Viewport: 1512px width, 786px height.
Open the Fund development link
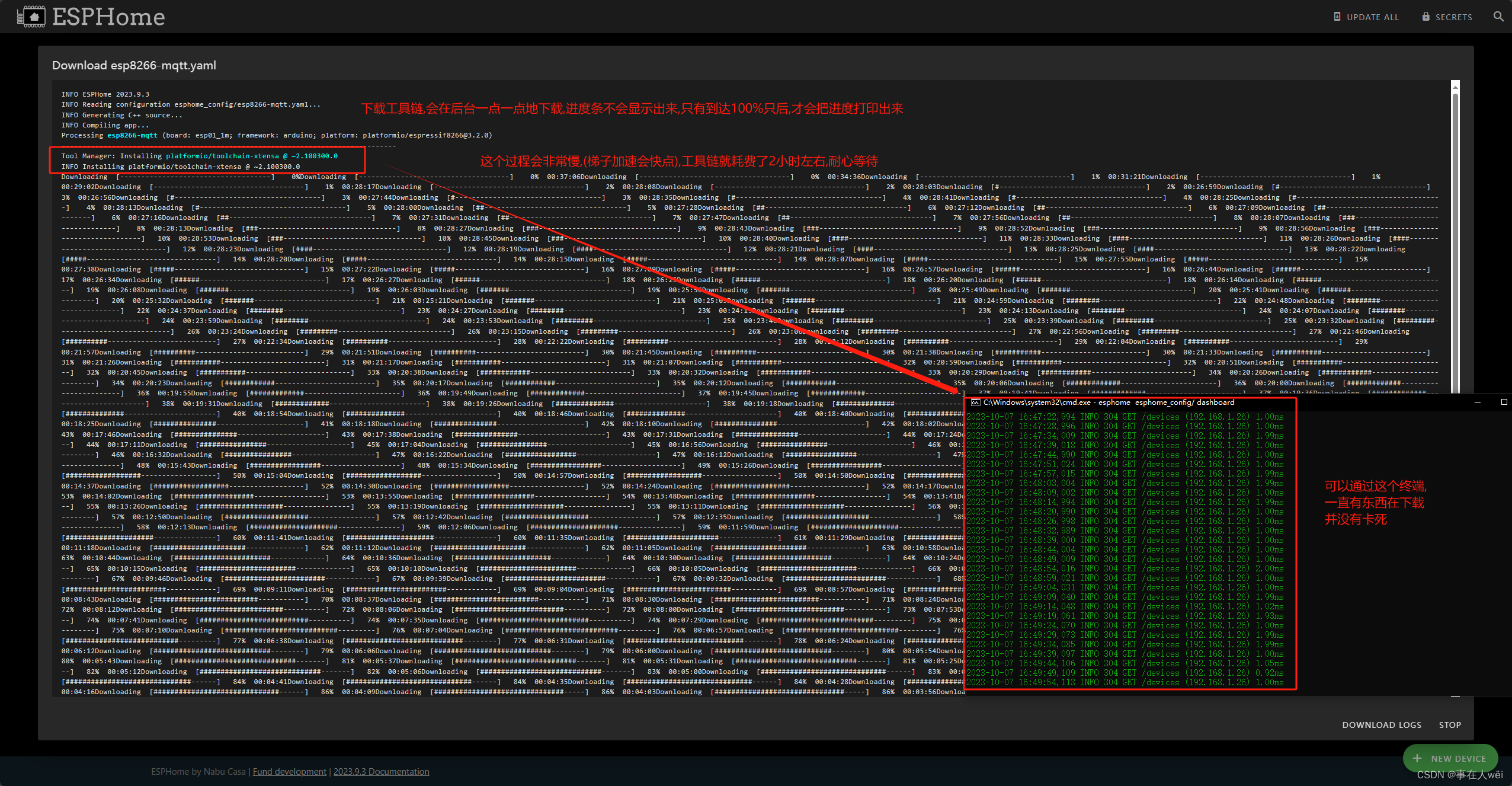coord(290,771)
